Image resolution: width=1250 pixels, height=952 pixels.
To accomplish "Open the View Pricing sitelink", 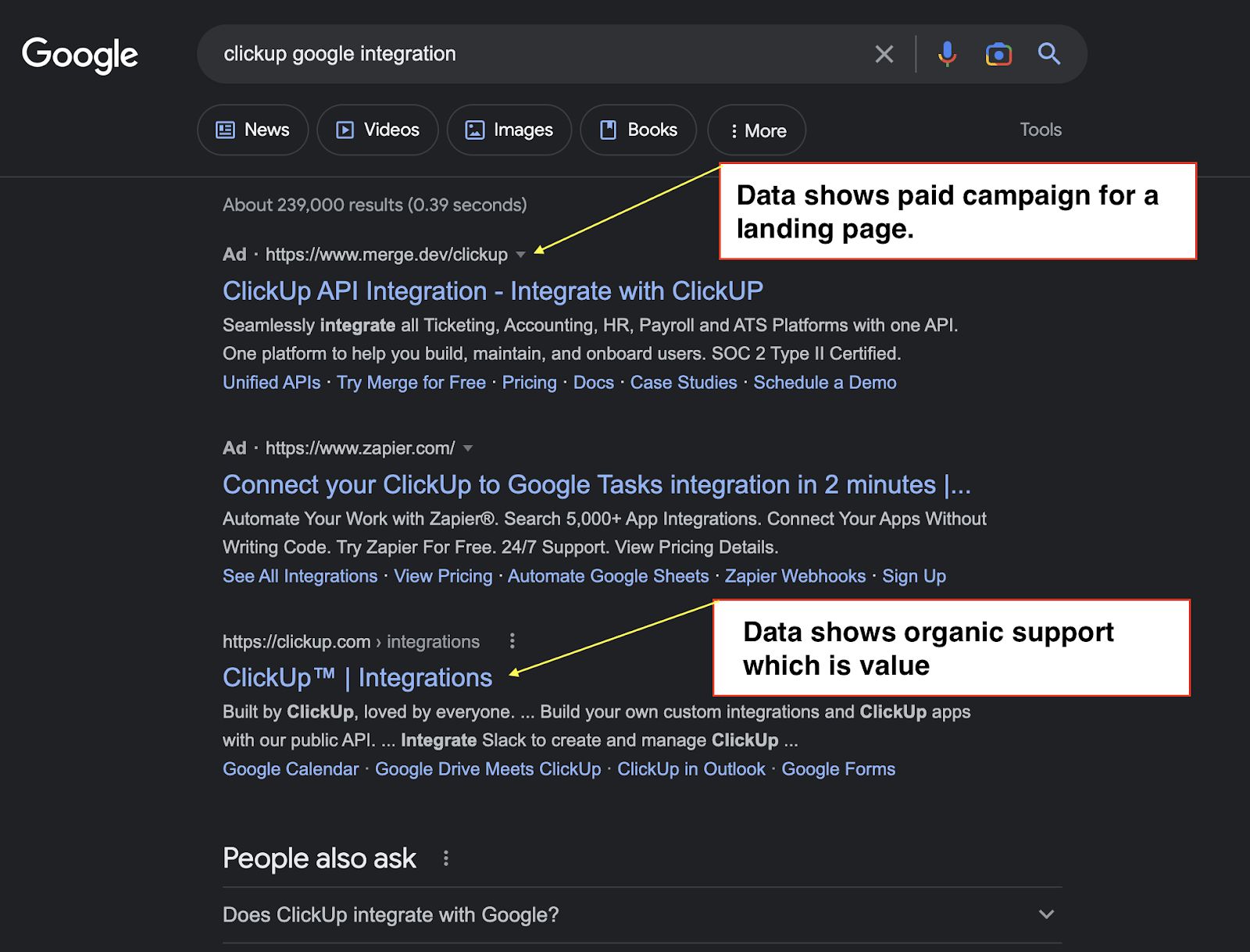I will tap(444, 576).
